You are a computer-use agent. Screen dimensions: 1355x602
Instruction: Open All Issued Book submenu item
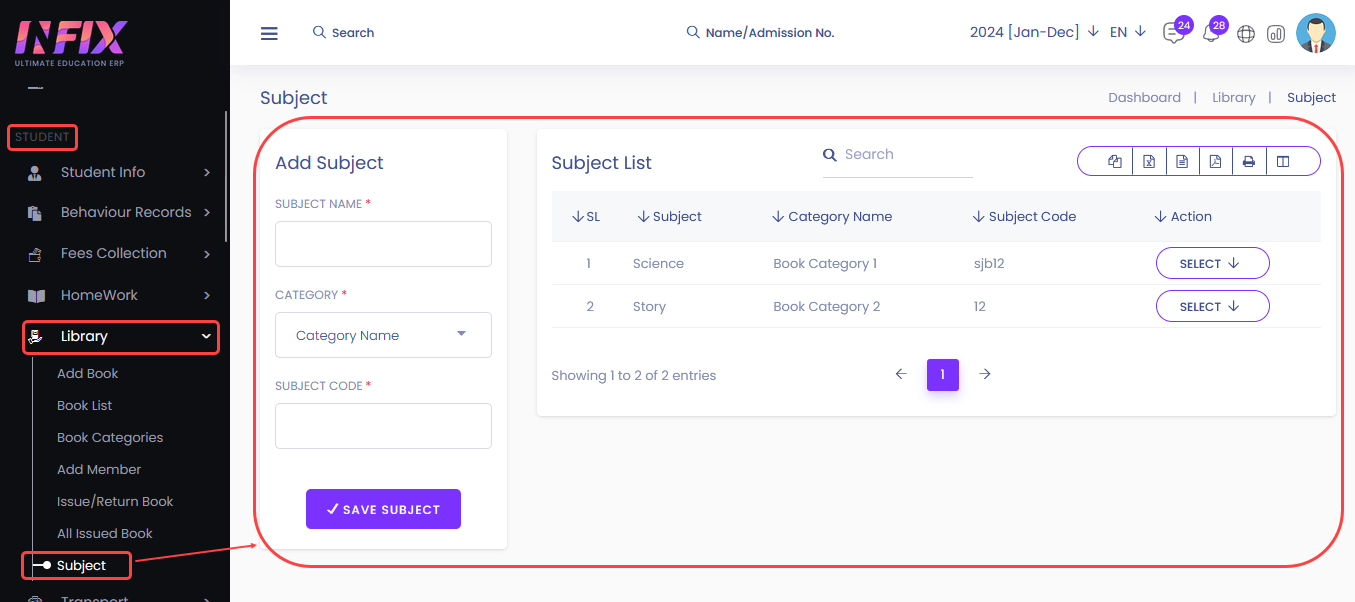(x=105, y=533)
